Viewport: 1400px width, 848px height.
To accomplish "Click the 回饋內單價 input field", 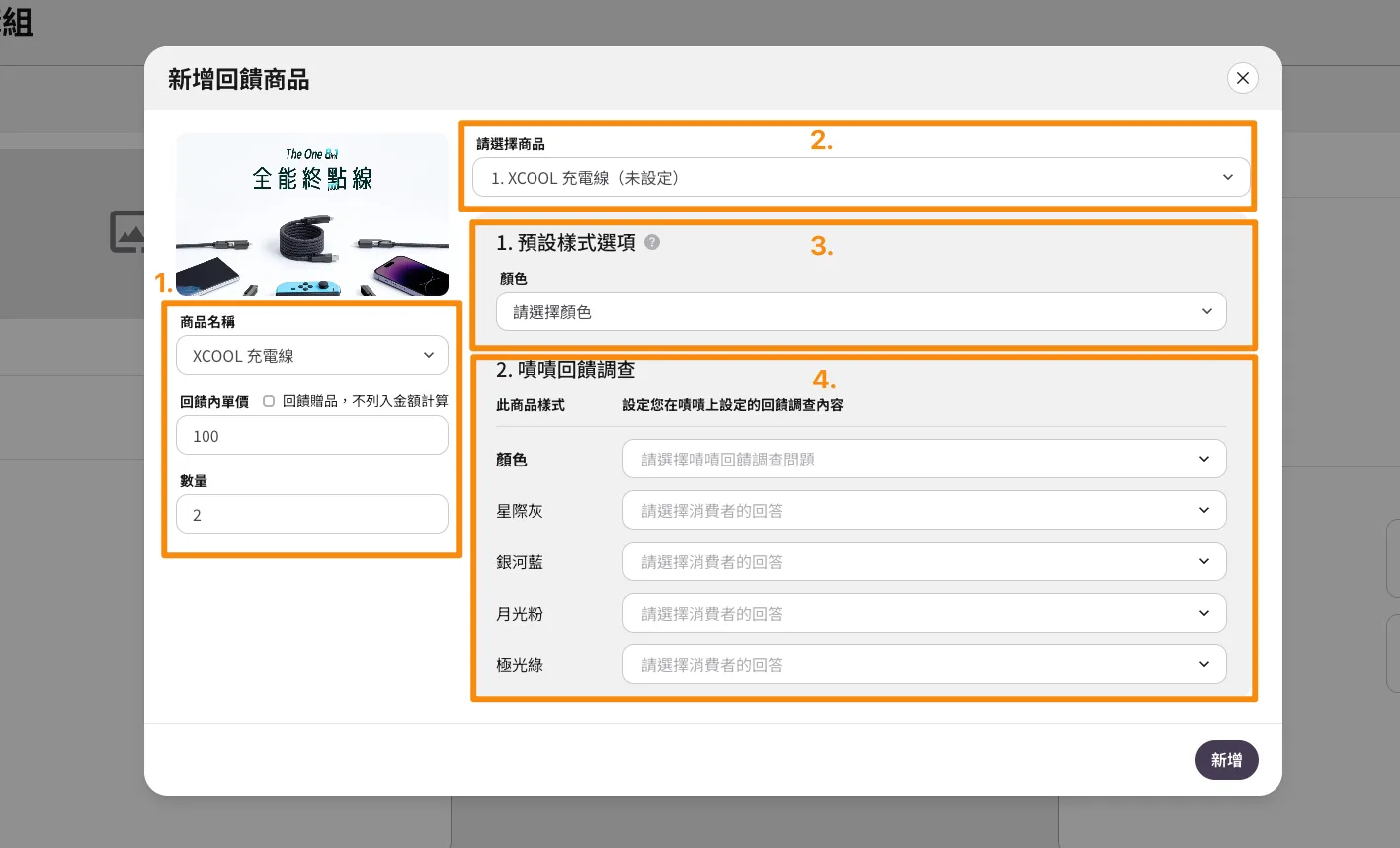I will click(311, 436).
